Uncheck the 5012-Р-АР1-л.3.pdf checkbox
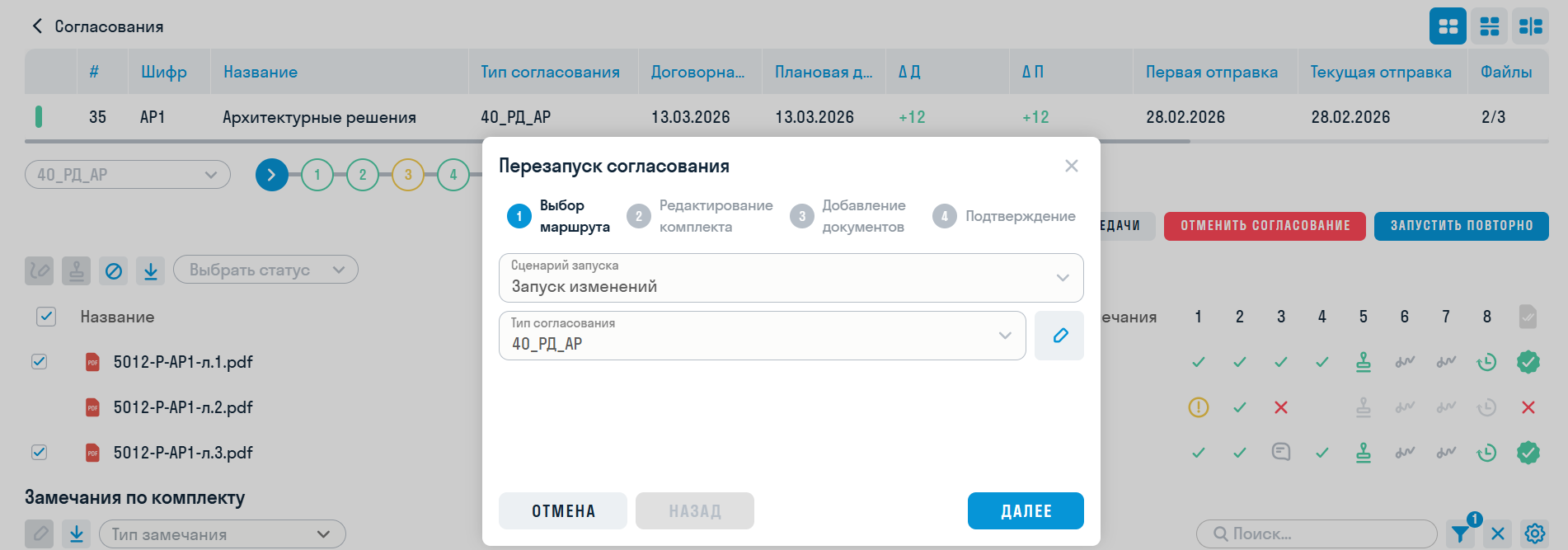1568x550 pixels. tap(39, 453)
